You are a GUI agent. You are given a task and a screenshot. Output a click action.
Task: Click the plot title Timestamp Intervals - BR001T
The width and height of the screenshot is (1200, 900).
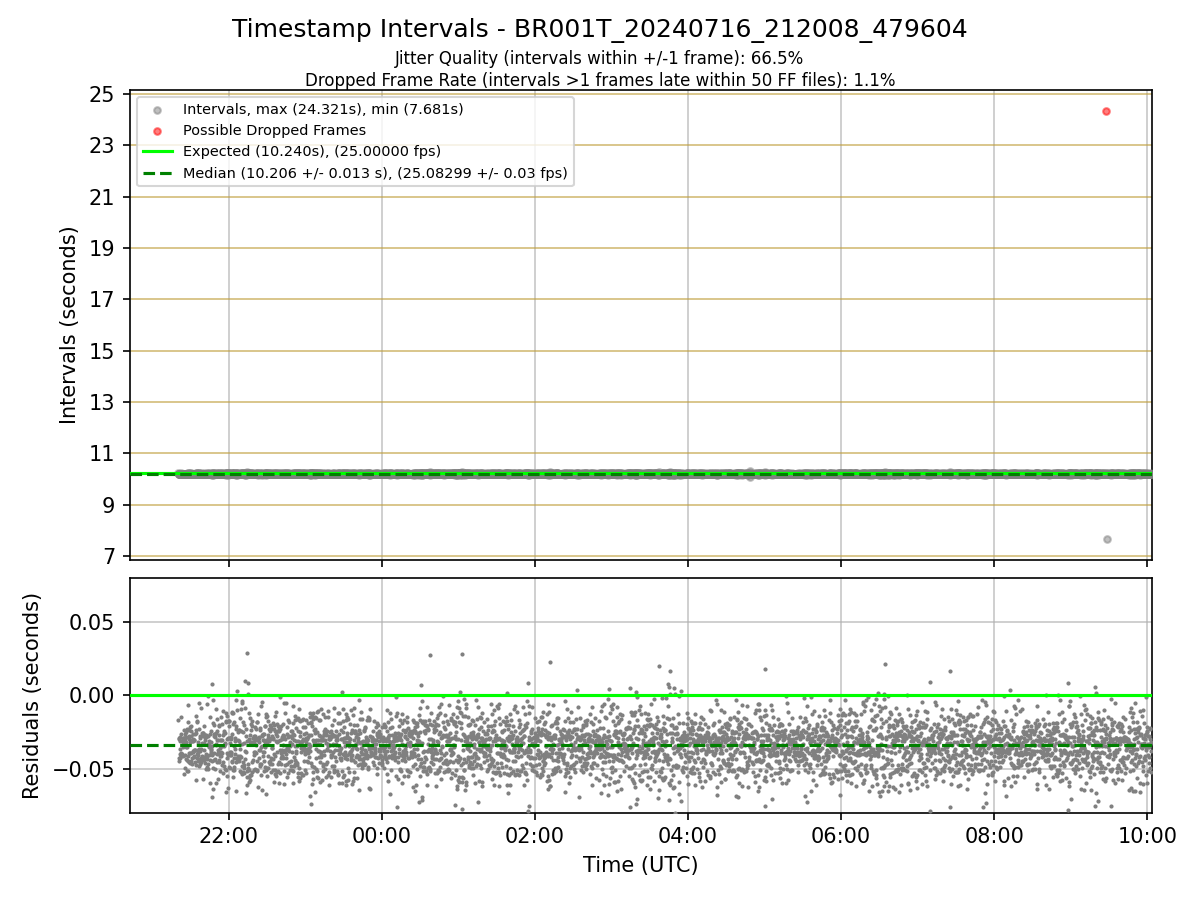[599, 29]
